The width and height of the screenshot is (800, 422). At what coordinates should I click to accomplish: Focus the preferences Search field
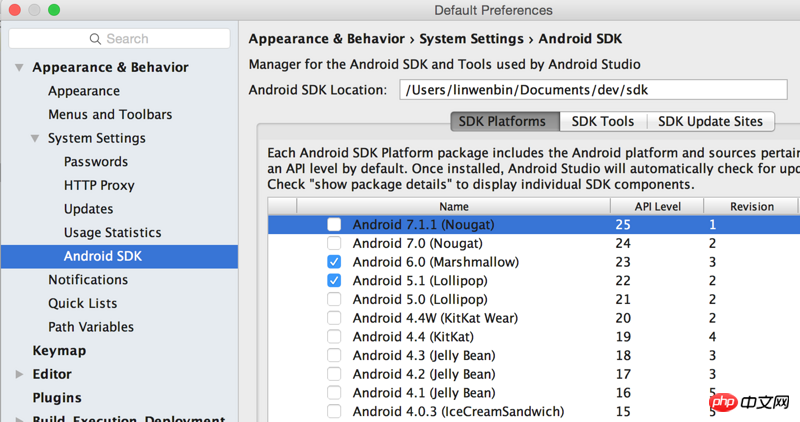pyautogui.click(x=119, y=39)
